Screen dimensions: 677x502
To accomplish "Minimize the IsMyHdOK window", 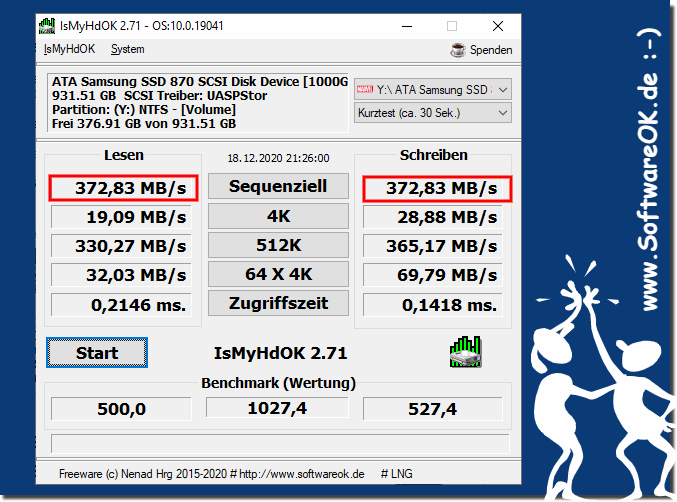I will click(x=407, y=26).
